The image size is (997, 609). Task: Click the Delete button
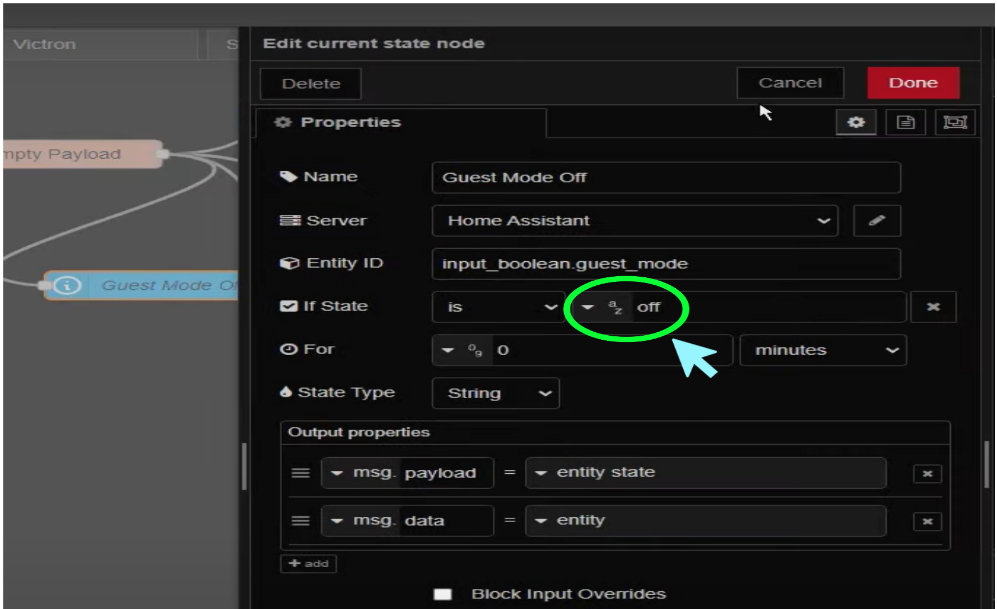tap(311, 84)
